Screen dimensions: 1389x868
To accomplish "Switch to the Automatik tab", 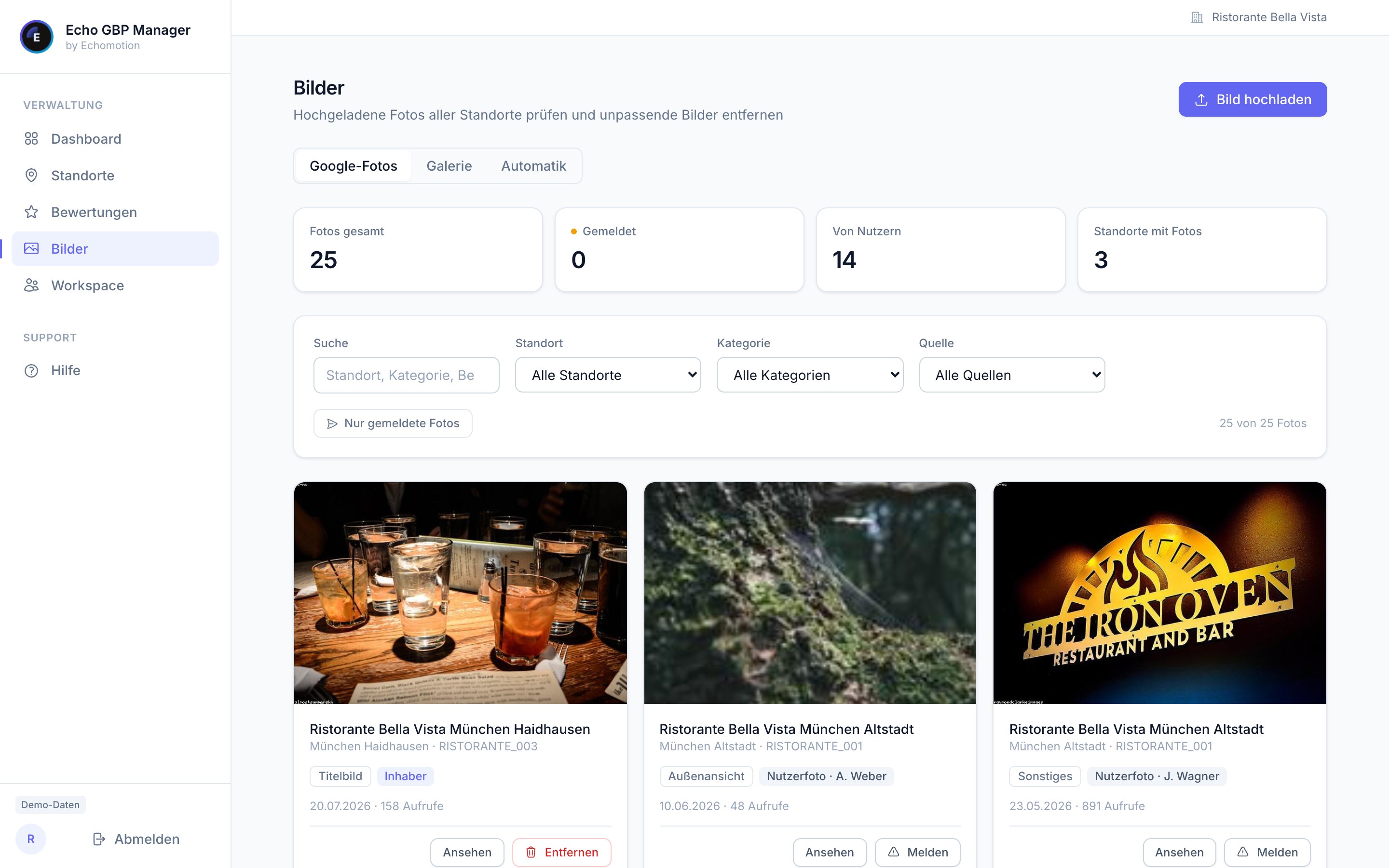I will point(533,166).
